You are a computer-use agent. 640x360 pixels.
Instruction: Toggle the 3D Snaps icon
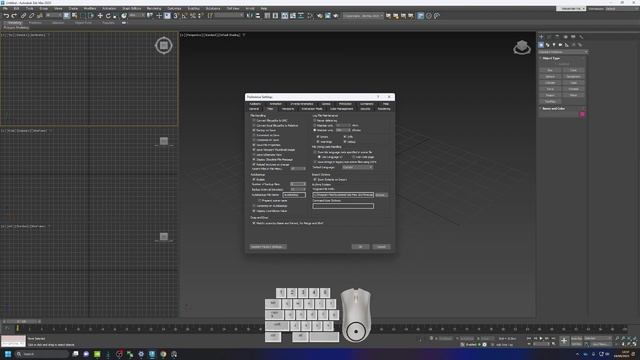pos(176,16)
